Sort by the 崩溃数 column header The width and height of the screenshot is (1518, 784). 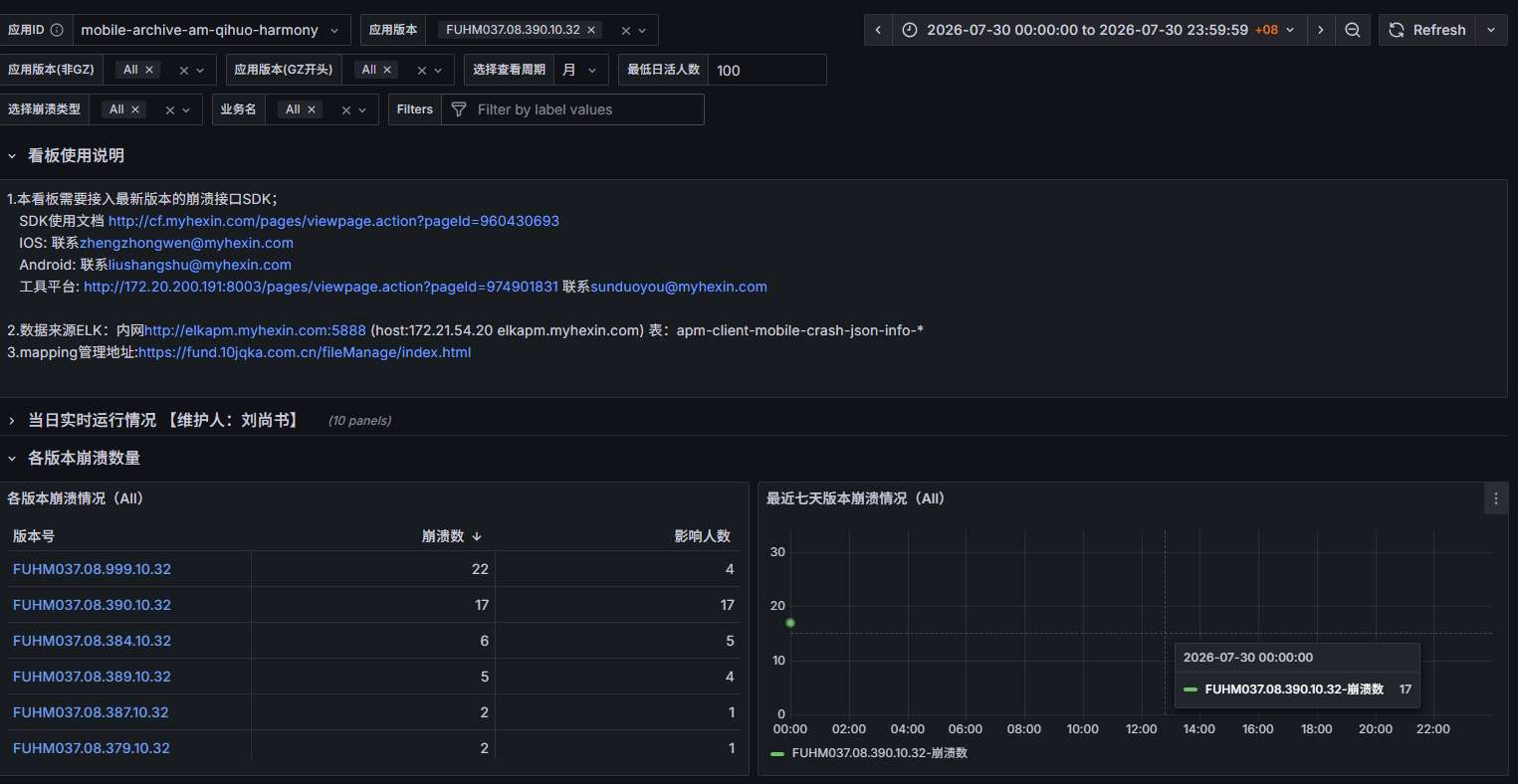click(452, 535)
